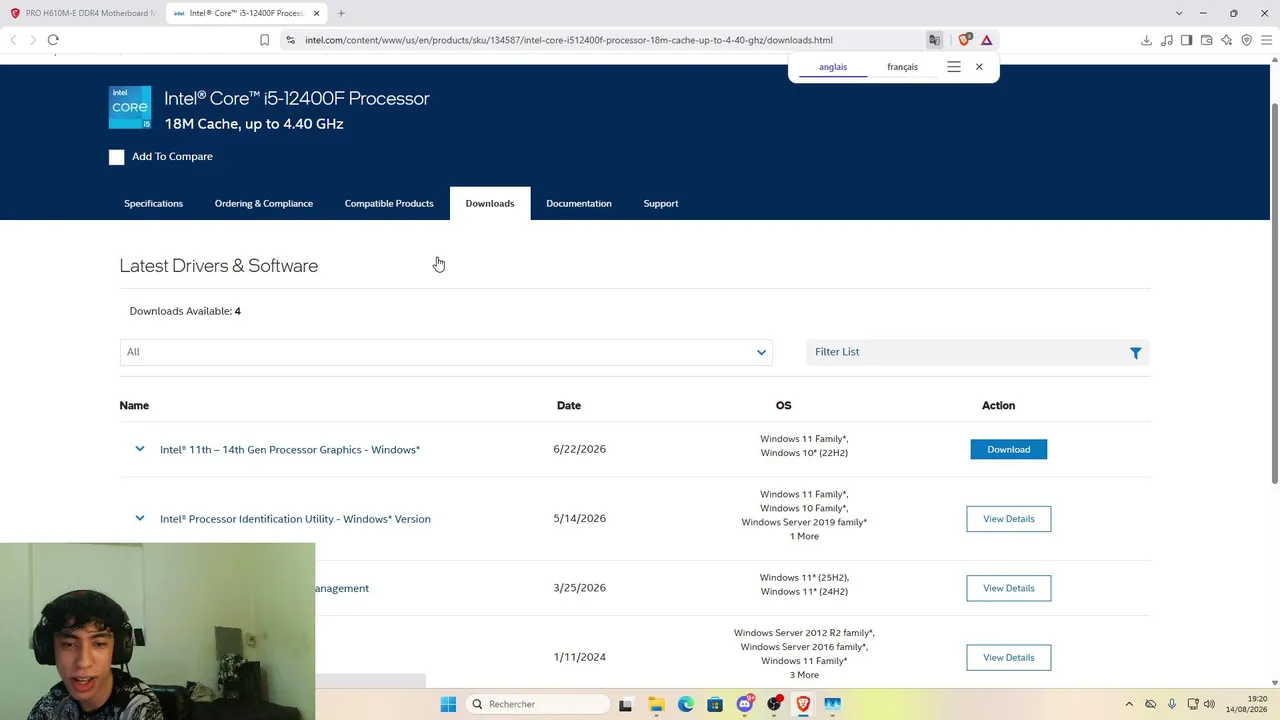Open Task View in the taskbar
Viewport: 1280px width, 720px height.
click(625, 704)
